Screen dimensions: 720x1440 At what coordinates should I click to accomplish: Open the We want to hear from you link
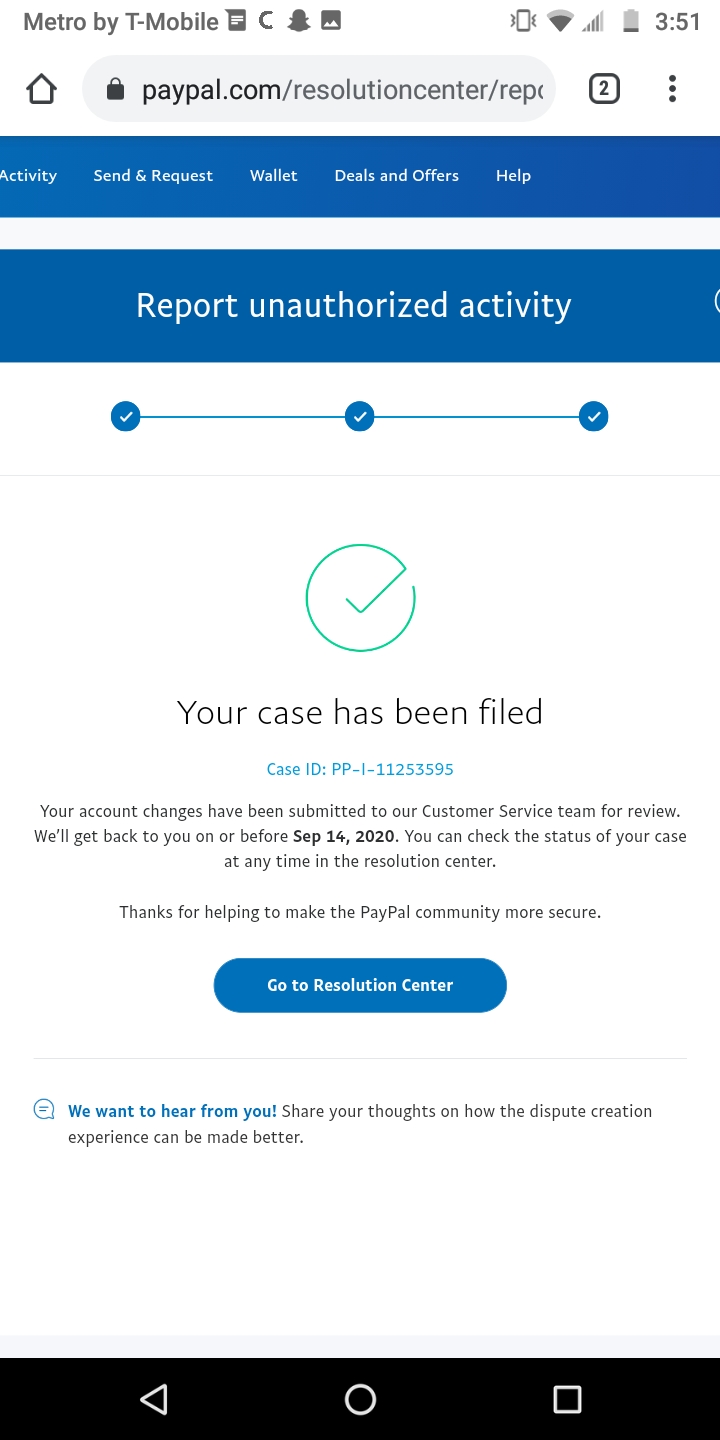point(171,1111)
